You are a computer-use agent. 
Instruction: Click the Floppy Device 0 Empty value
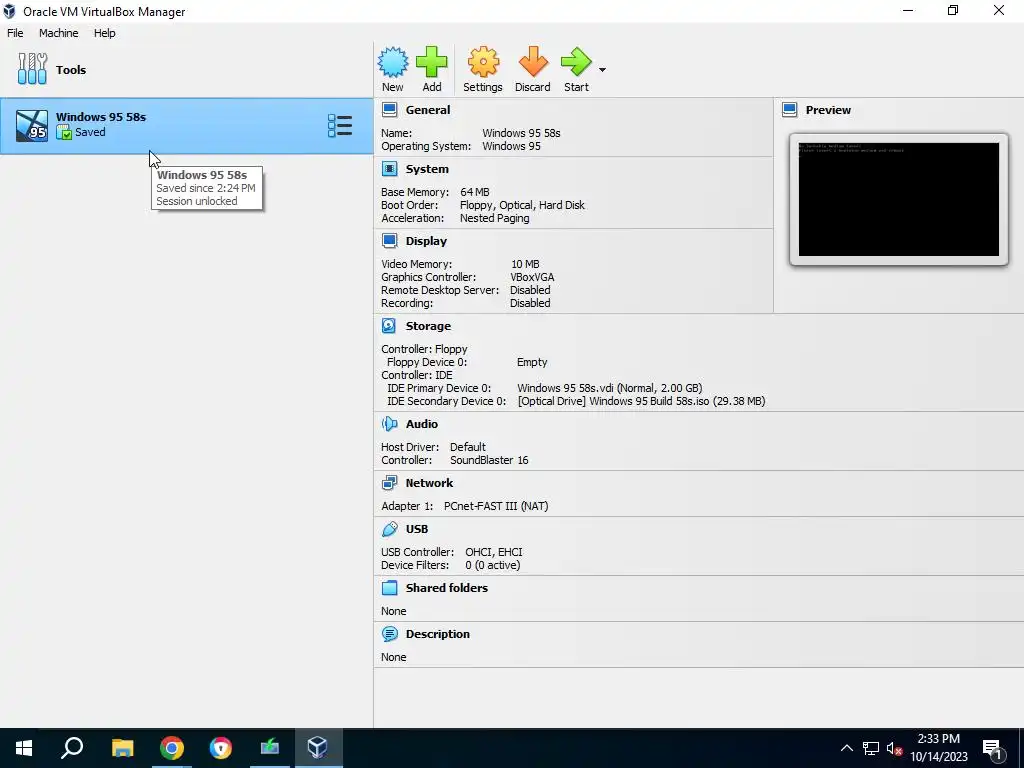click(x=532, y=362)
